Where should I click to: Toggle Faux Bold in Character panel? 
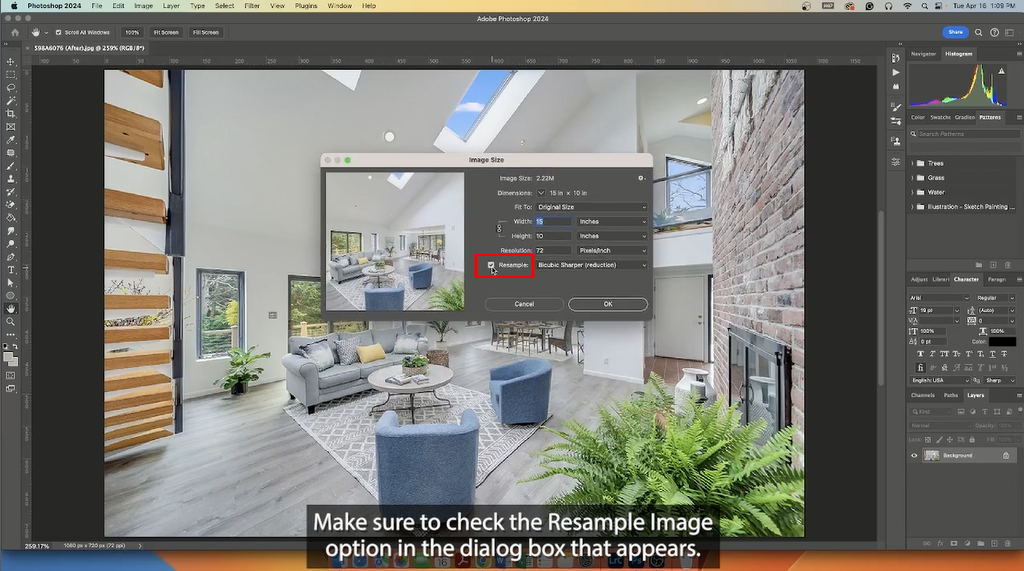click(x=920, y=353)
